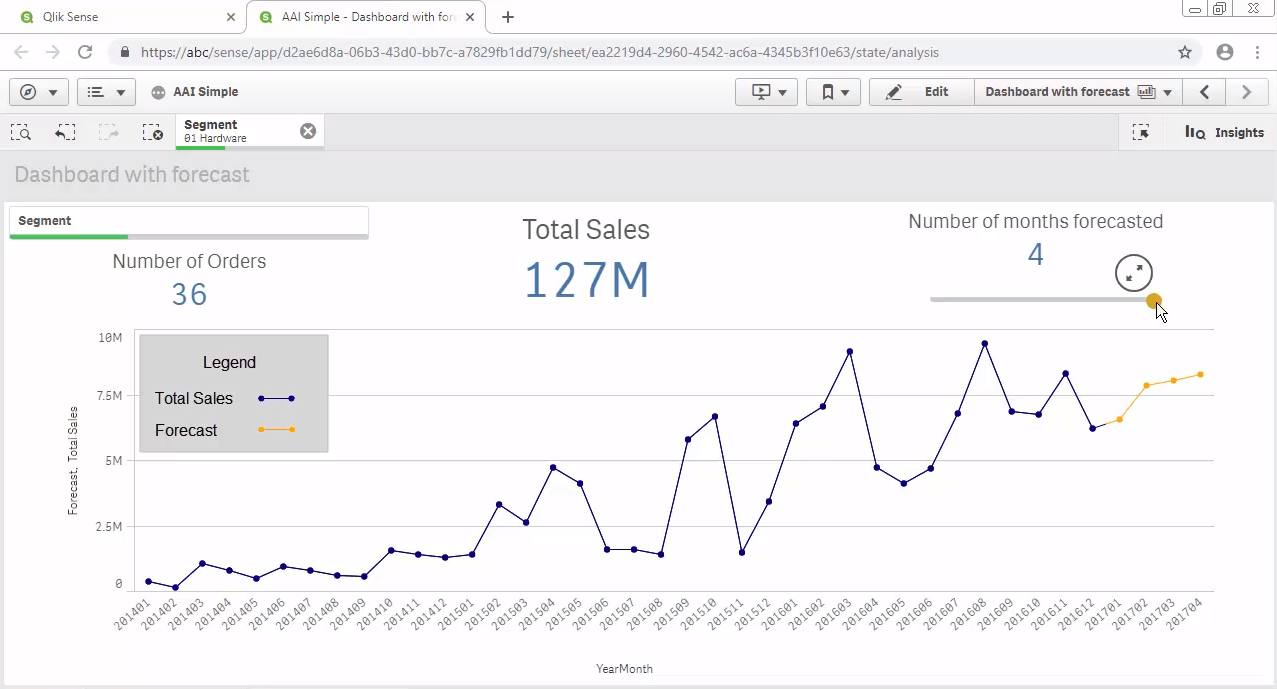Open the Insights advisor
This screenshot has width=1277, height=689.
[x=1224, y=132]
